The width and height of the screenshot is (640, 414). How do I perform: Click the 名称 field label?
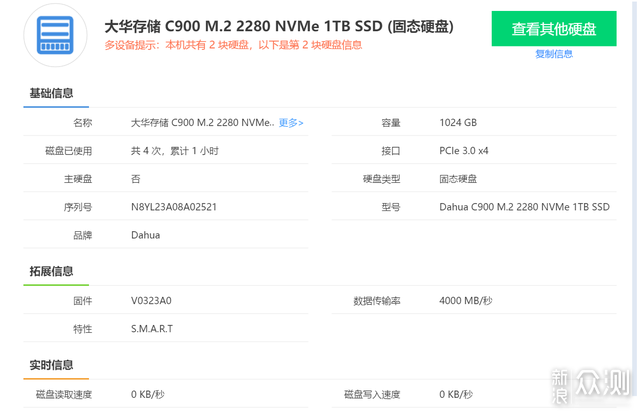(x=82, y=123)
